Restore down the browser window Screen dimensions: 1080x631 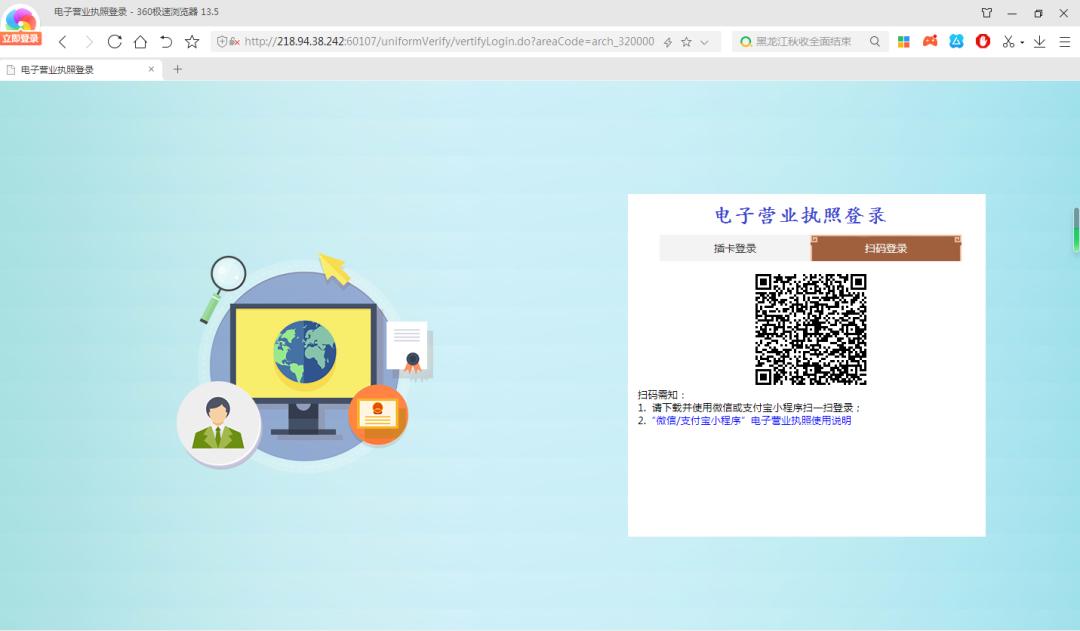pos(1038,13)
